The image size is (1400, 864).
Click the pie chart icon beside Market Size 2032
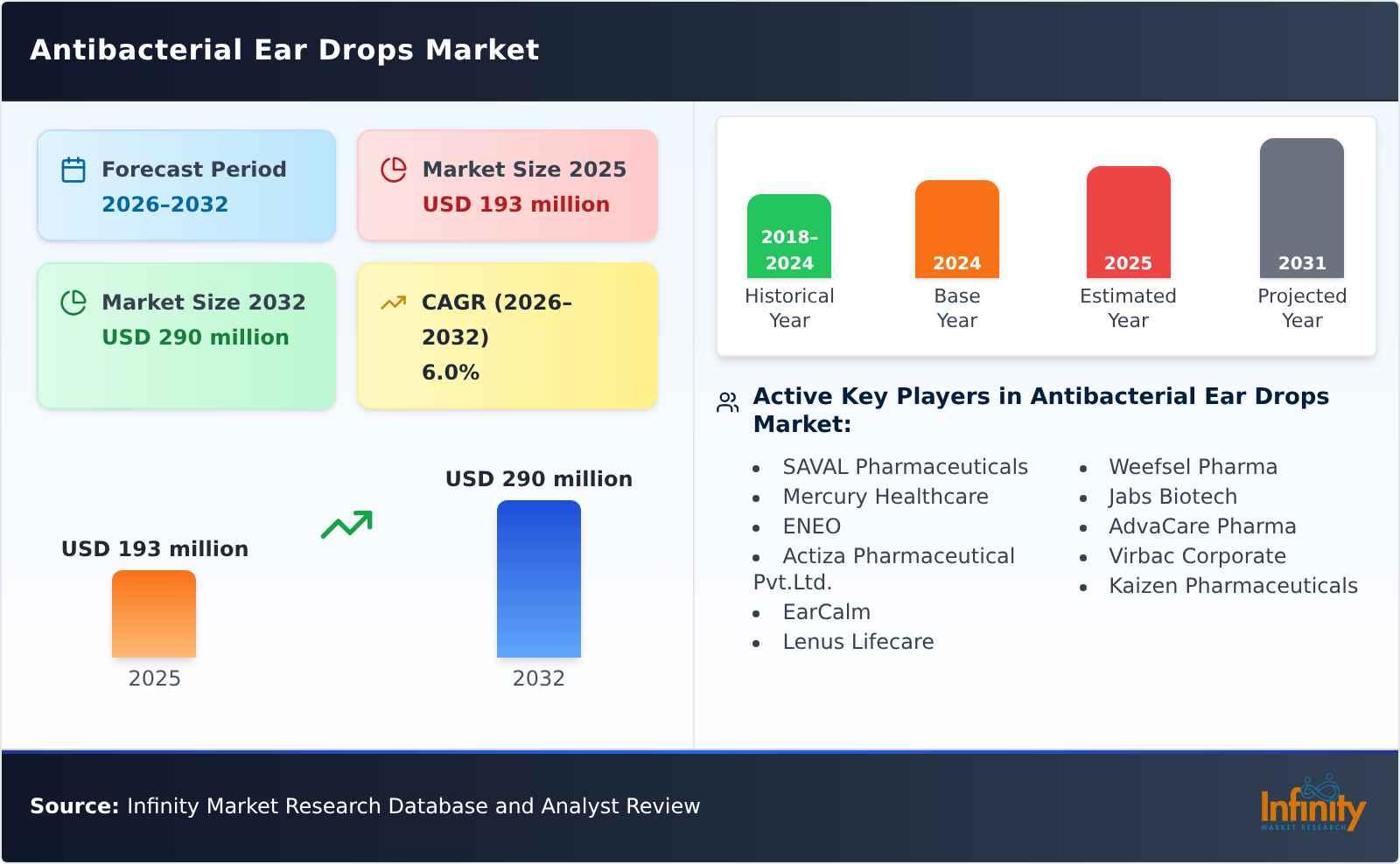73,303
